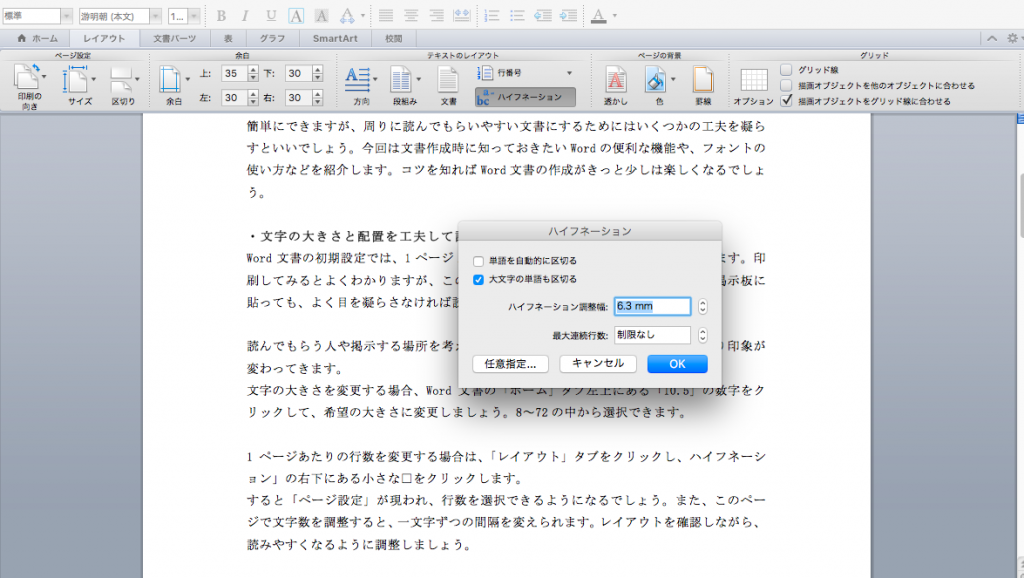Open the character scaling dropdown arrow
This screenshot has height=578, width=1024.
click(363, 16)
